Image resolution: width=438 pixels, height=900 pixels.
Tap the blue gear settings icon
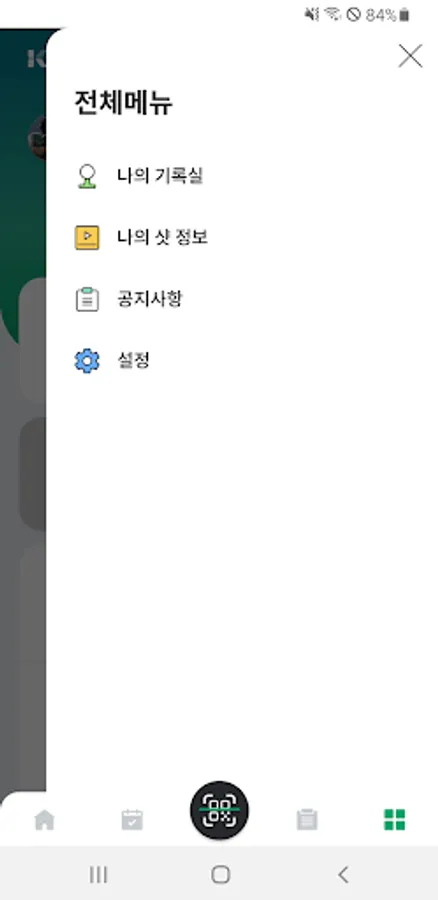click(87, 361)
